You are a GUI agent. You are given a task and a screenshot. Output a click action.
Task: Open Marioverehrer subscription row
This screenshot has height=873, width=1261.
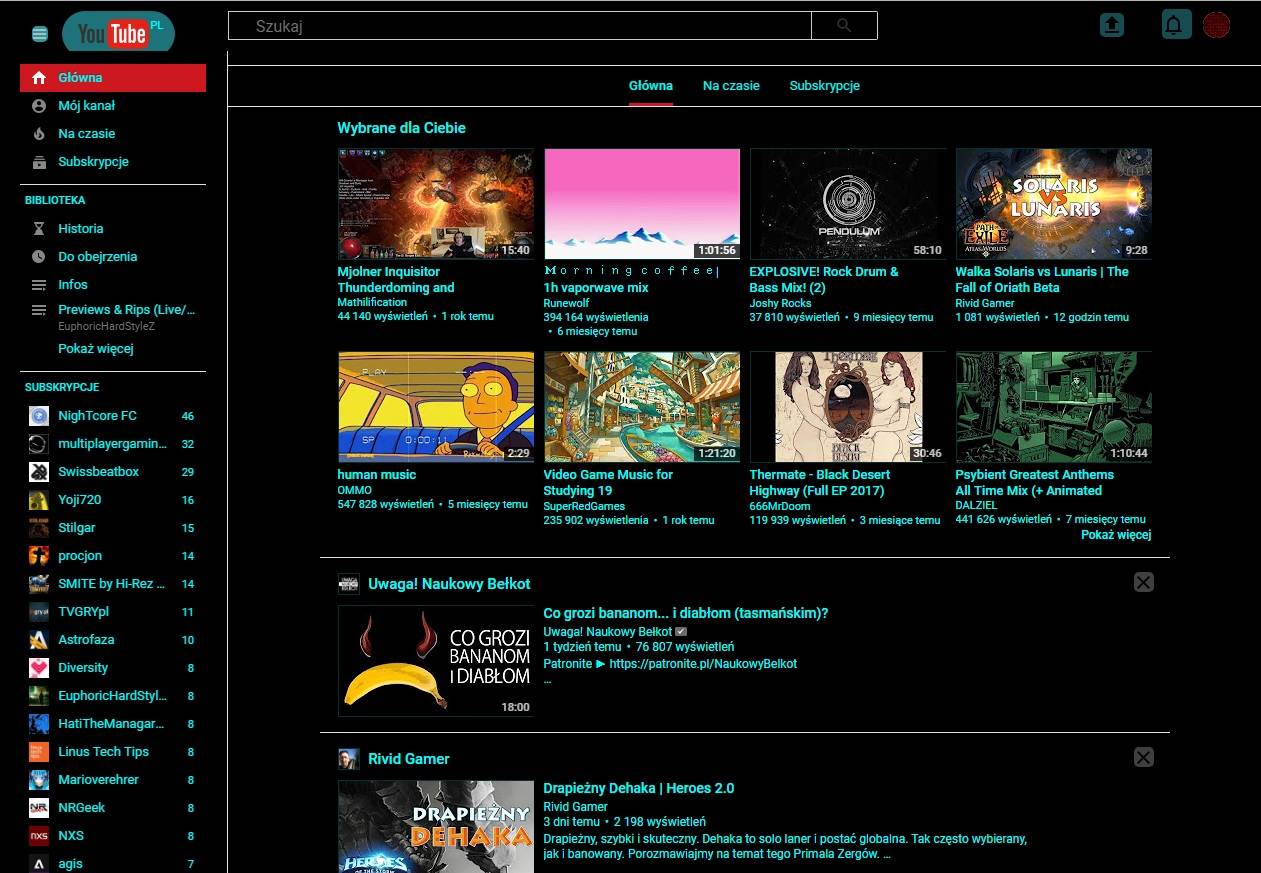[x=113, y=780]
